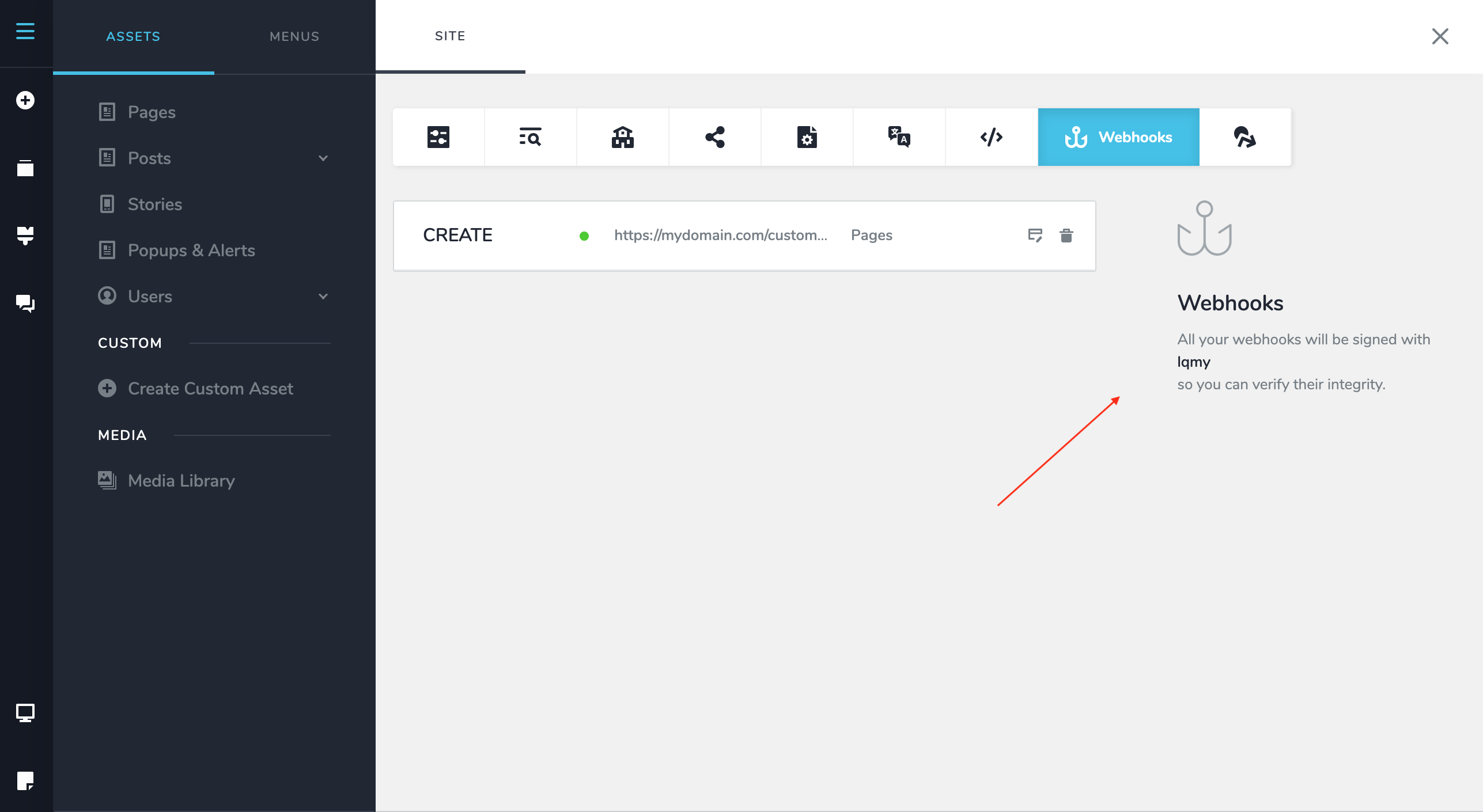Click the comments chat sidebar icon

[x=25, y=303]
